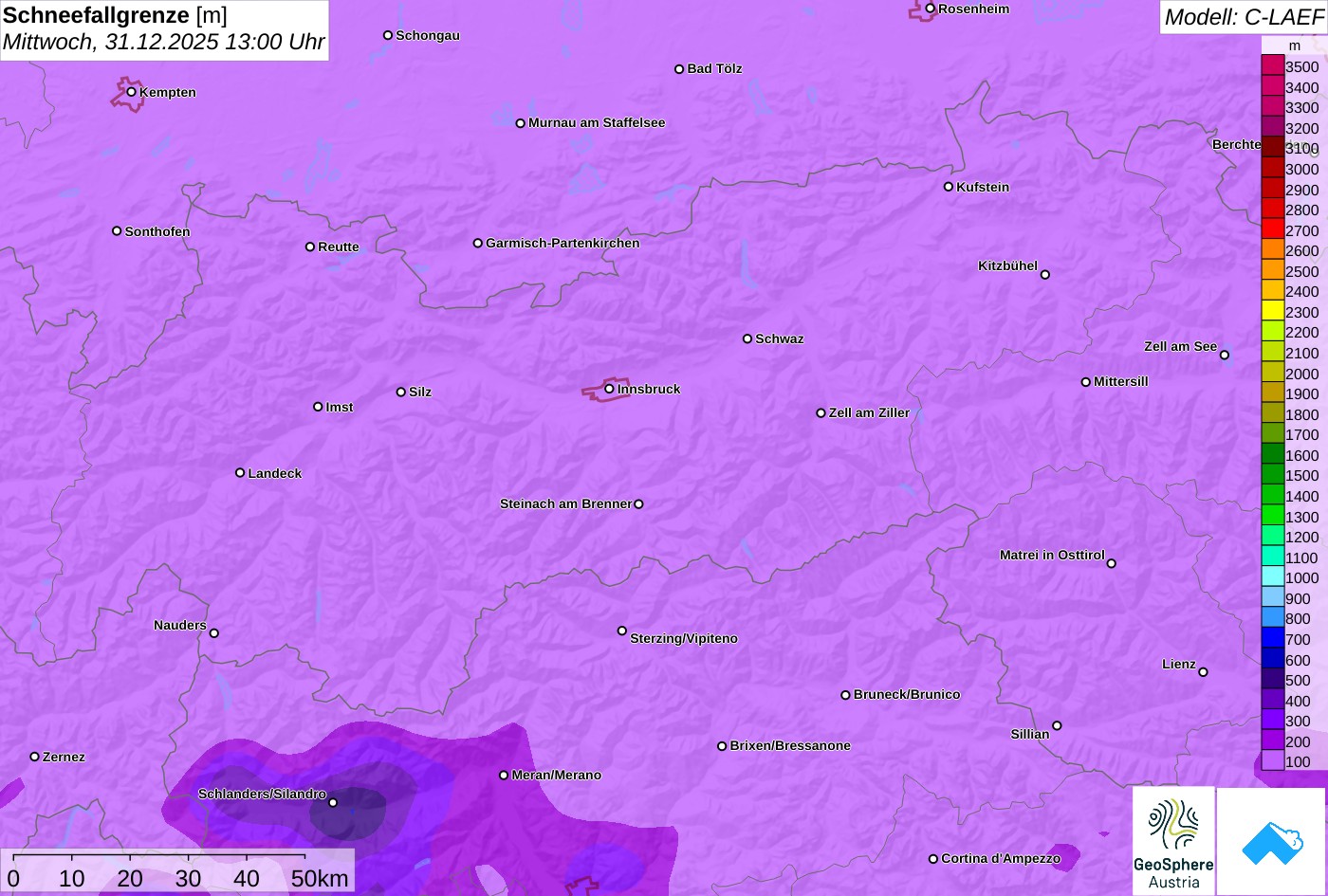The width and height of the screenshot is (1328, 896).
Task: Click the Zell am See marker
Action: tap(1225, 356)
